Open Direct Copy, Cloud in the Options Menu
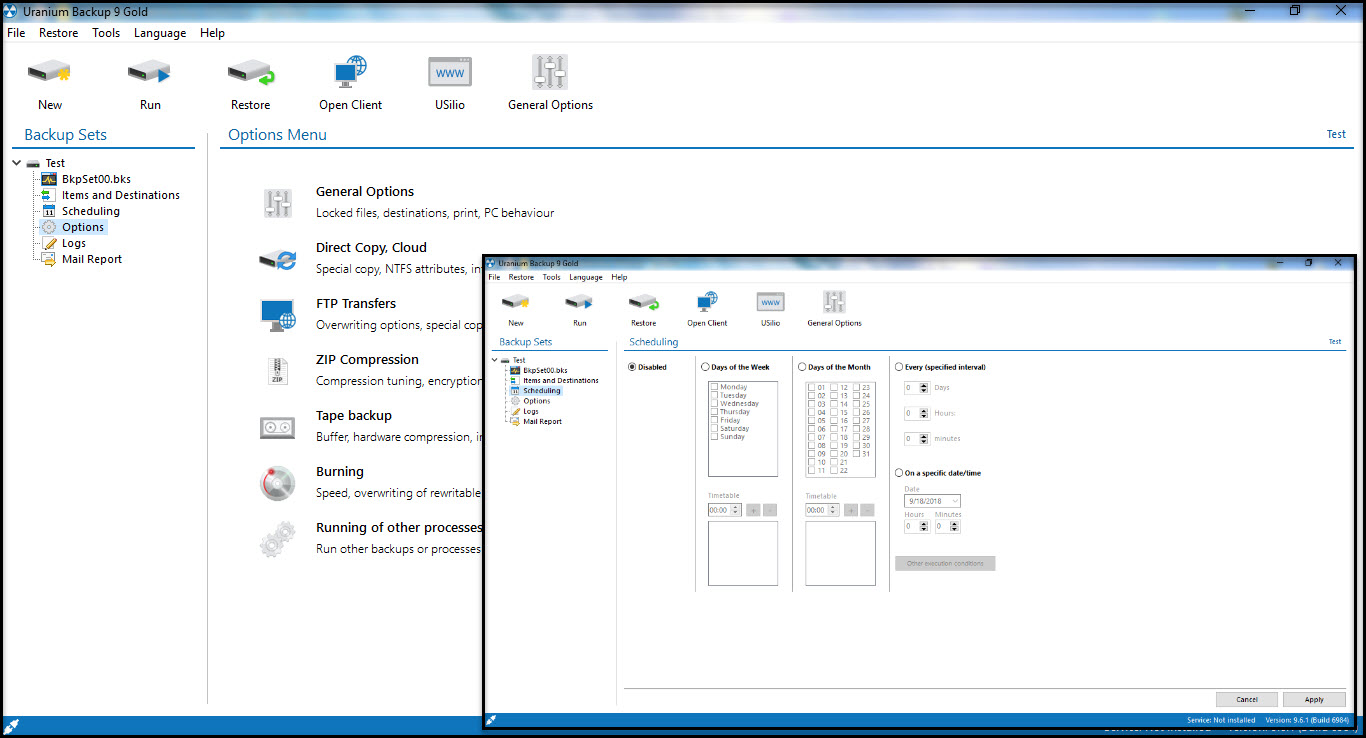This screenshot has height=738, width=1366. coord(371,248)
